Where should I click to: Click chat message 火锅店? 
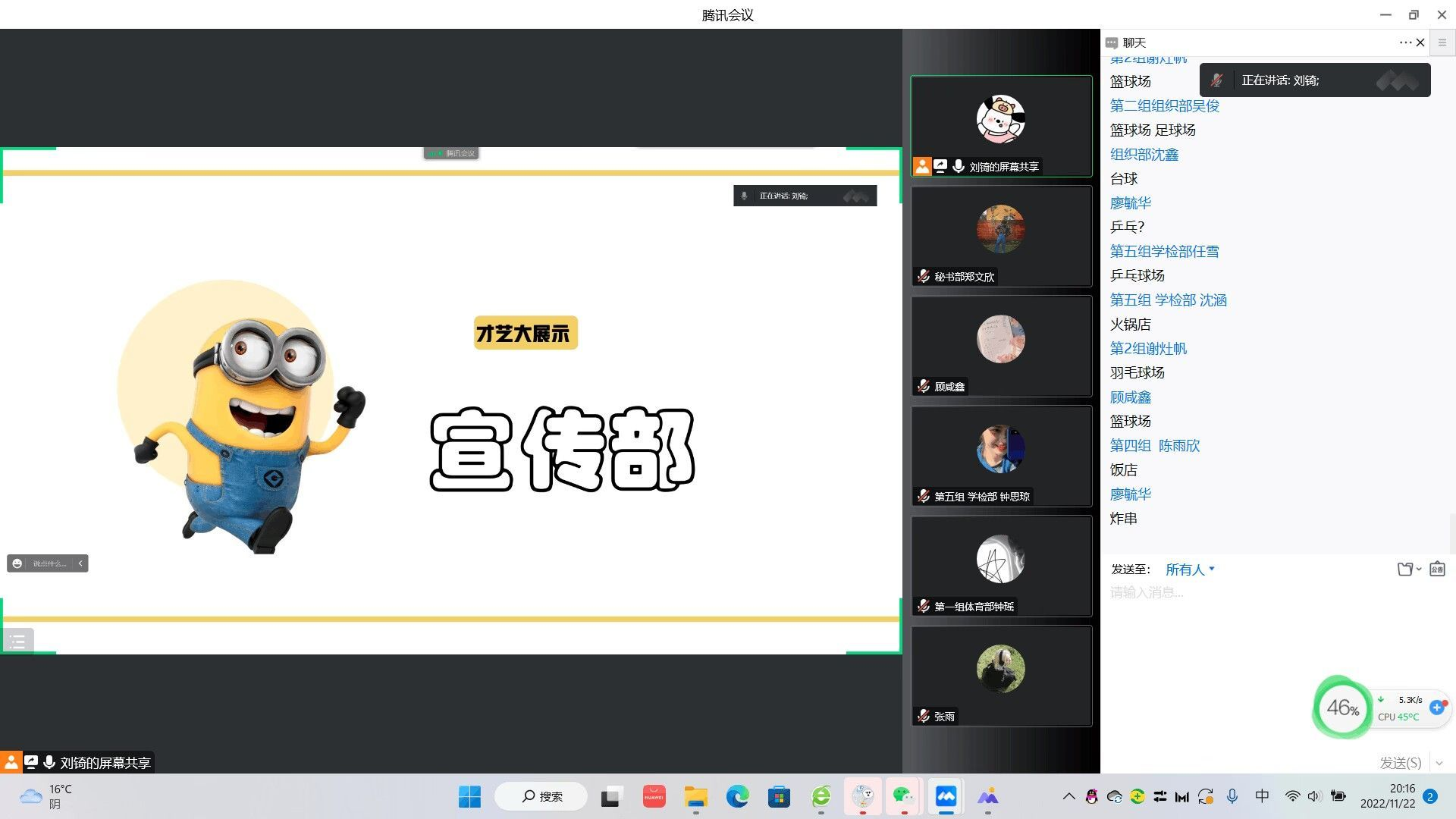(1131, 325)
